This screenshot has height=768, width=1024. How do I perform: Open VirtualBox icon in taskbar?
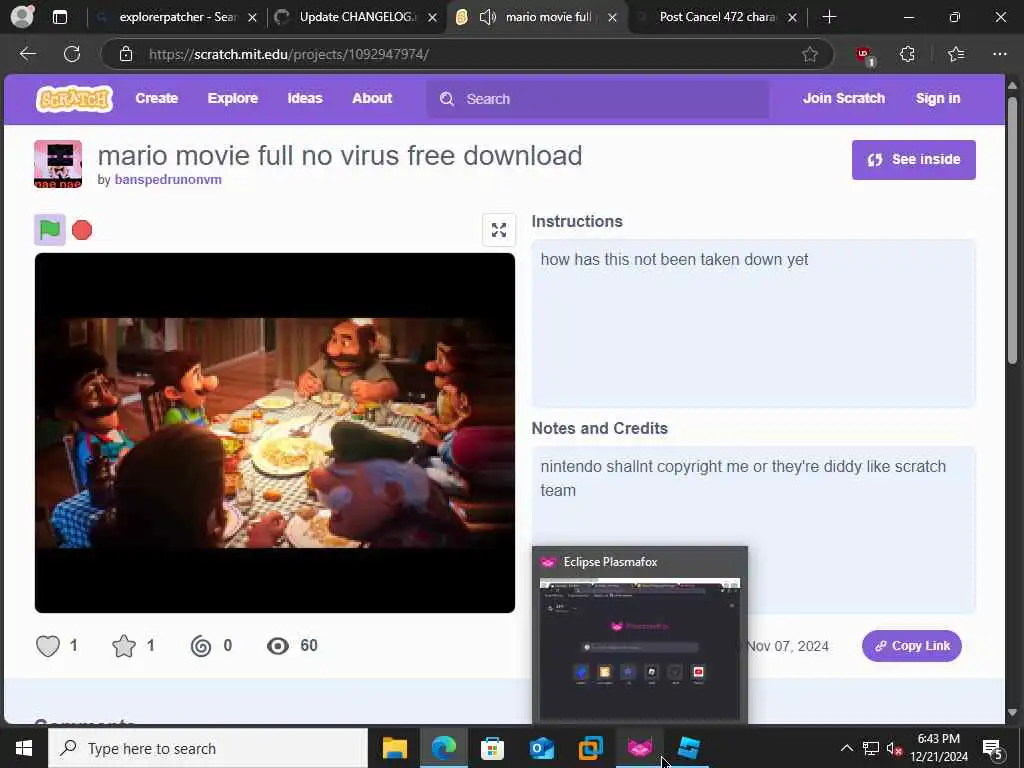coord(590,748)
